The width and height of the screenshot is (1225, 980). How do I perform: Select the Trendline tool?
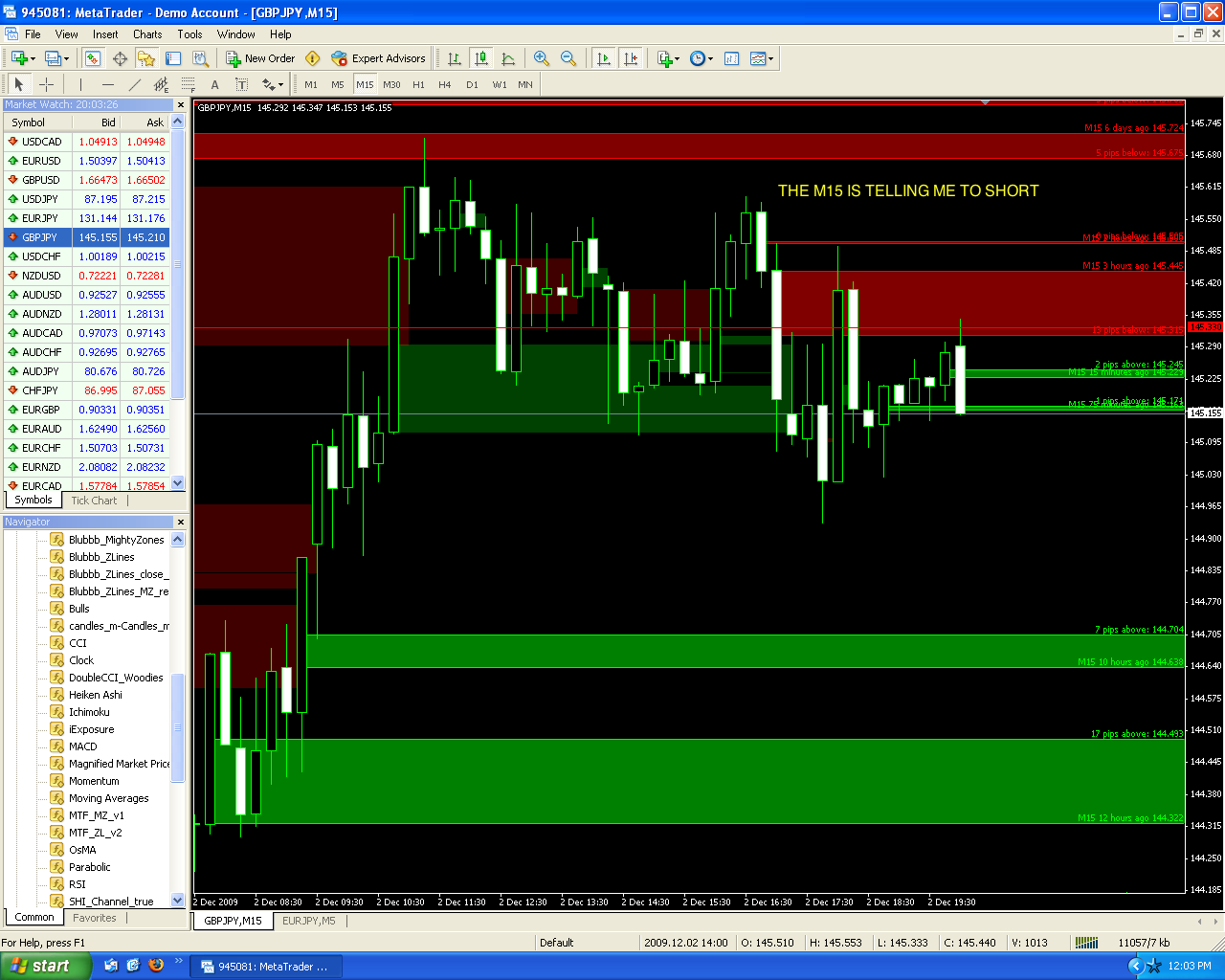[134, 84]
